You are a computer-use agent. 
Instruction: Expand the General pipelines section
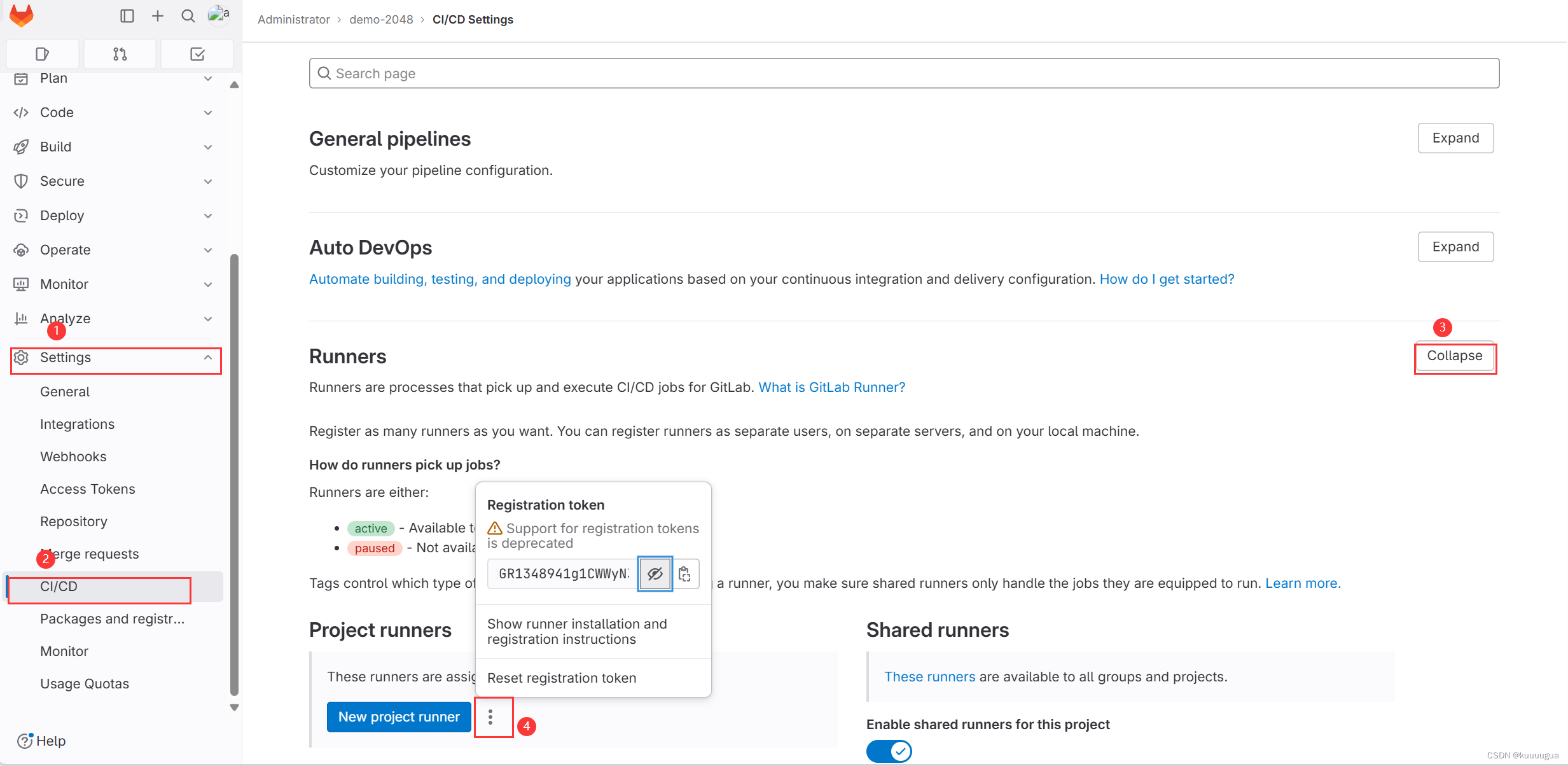point(1455,138)
